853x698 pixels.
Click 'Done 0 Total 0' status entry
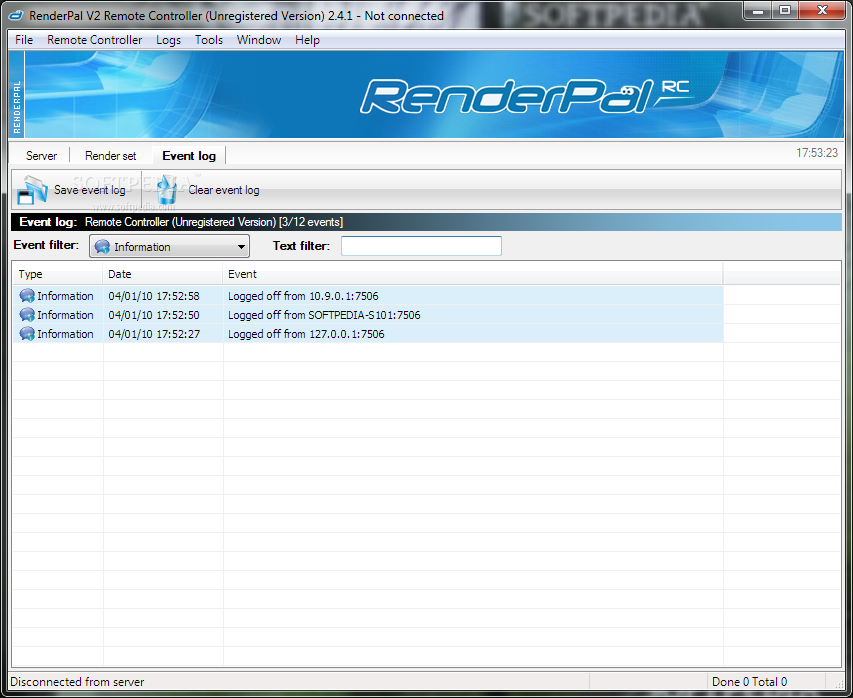[x=749, y=682]
